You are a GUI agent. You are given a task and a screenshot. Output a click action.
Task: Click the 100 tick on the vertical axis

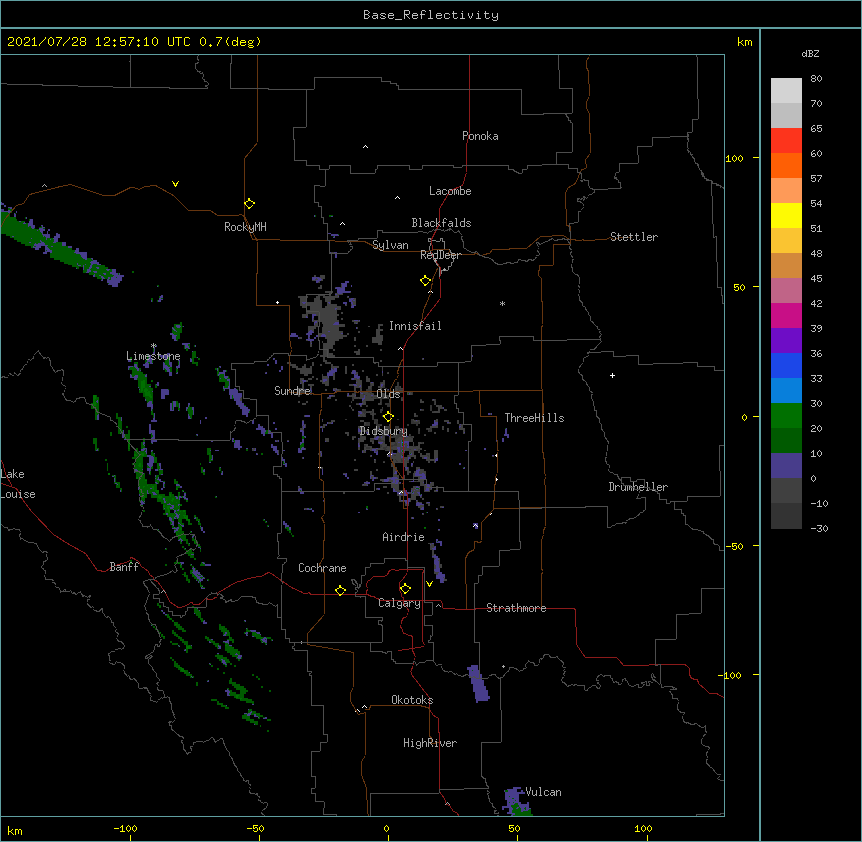(734, 158)
